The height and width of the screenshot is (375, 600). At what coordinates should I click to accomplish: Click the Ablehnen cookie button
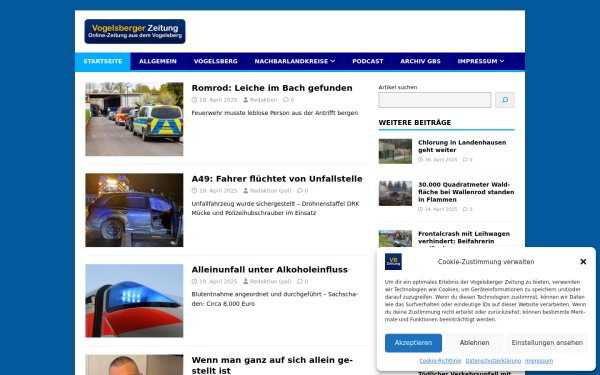click(x=474, y=343)
